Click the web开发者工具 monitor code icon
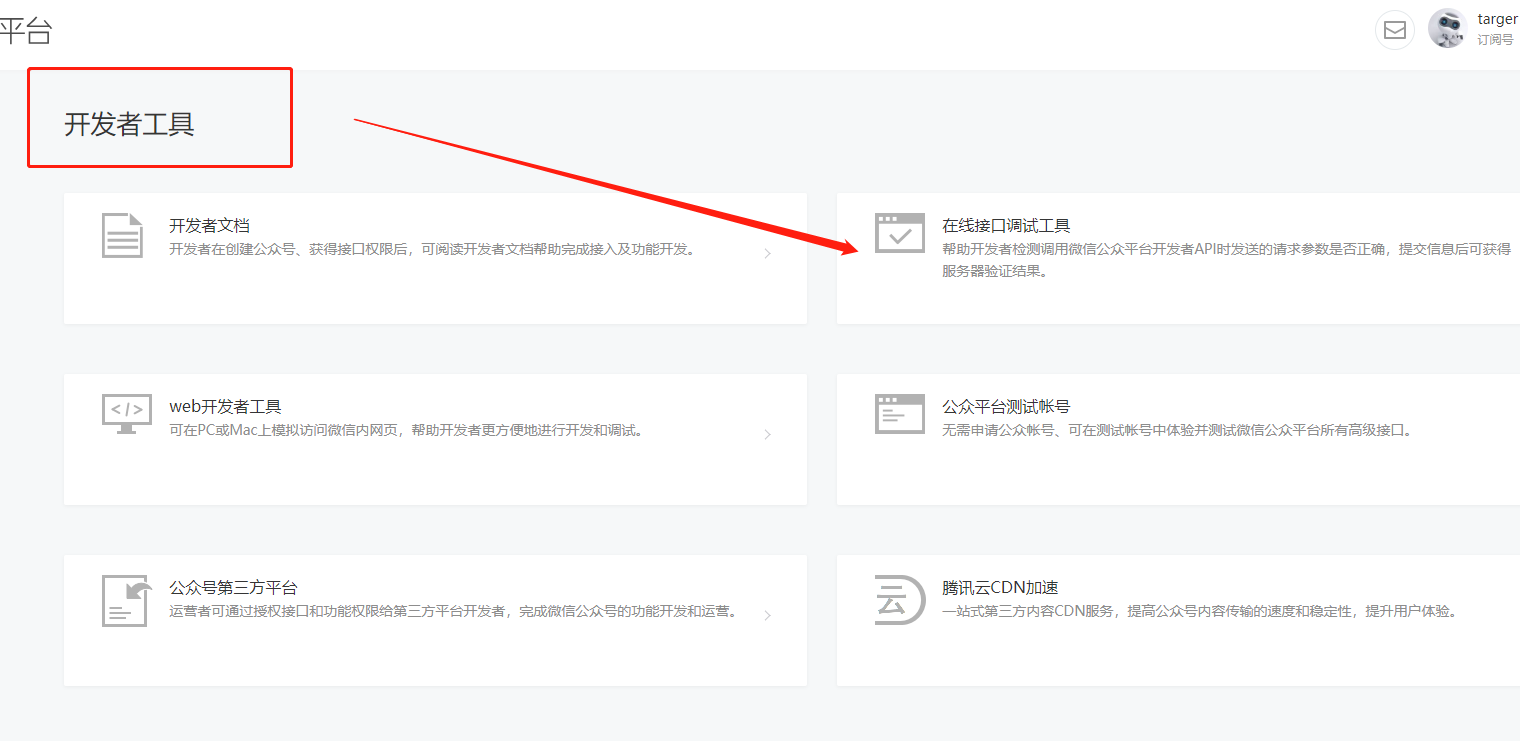 tap(127, 414)
